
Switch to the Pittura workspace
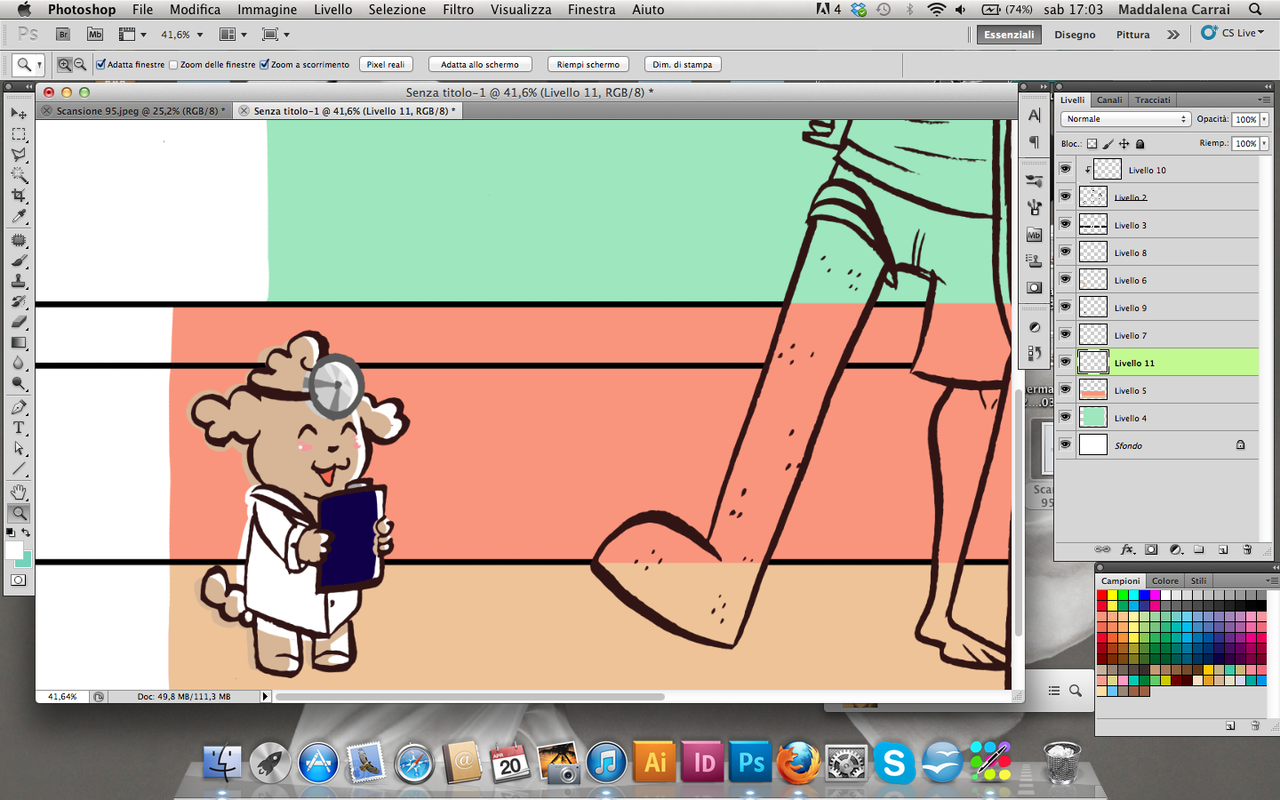[x=1133, y=34]
